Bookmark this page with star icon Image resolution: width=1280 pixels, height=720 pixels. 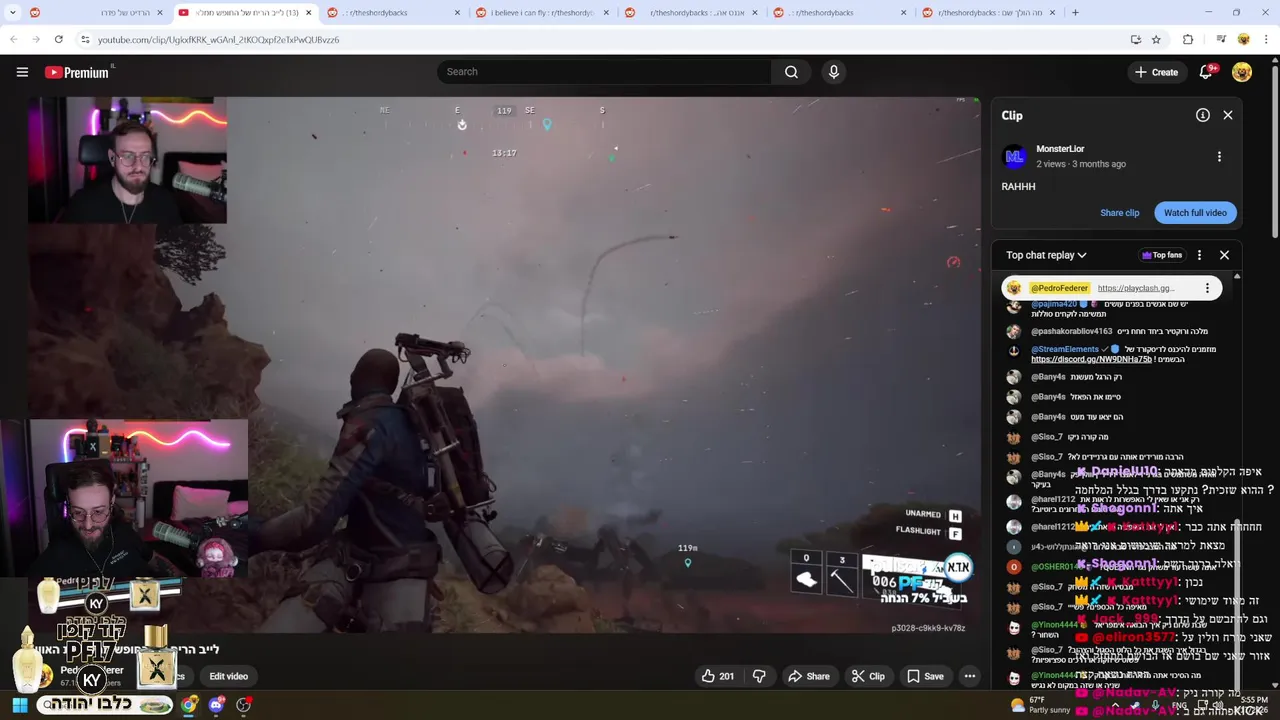[1156, 39]
